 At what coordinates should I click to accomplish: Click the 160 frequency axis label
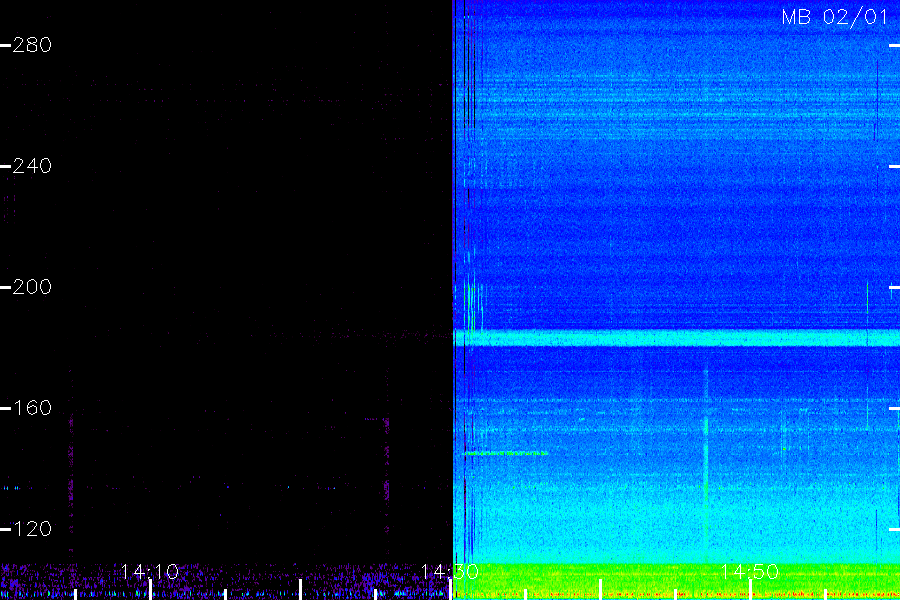(x=32, y=408)
